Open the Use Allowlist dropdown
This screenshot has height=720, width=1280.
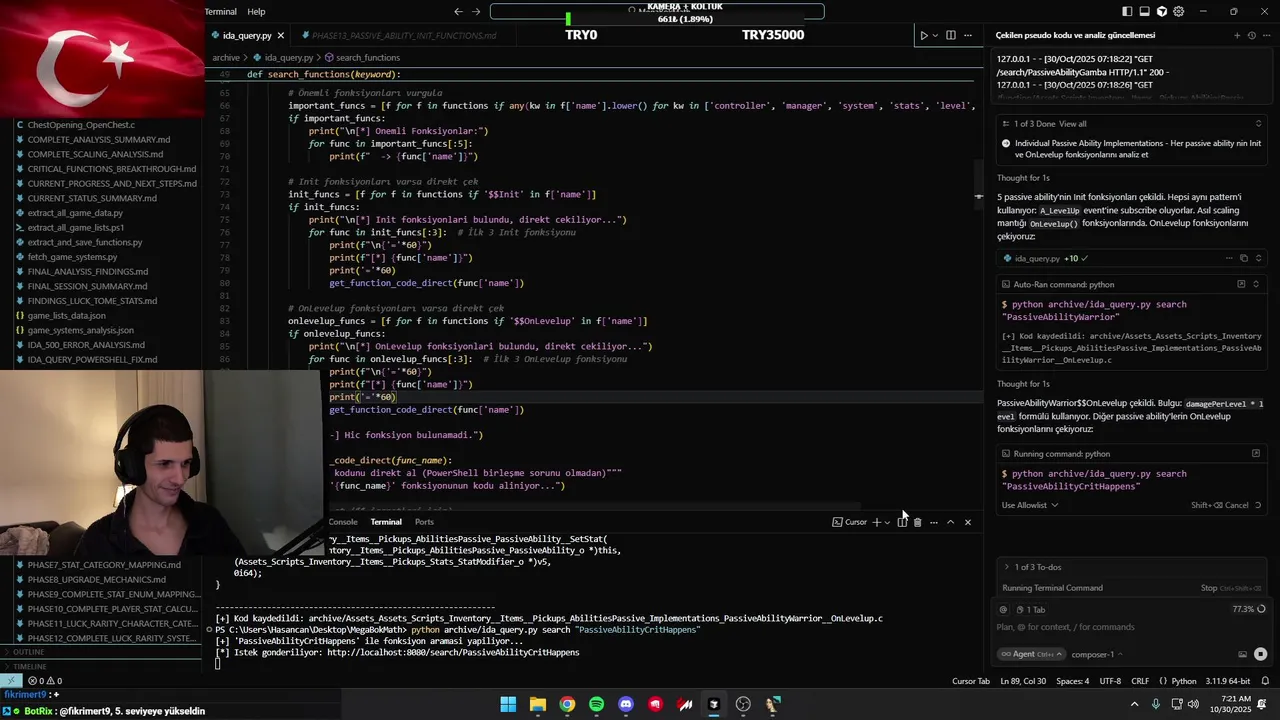coord(1030,505)
